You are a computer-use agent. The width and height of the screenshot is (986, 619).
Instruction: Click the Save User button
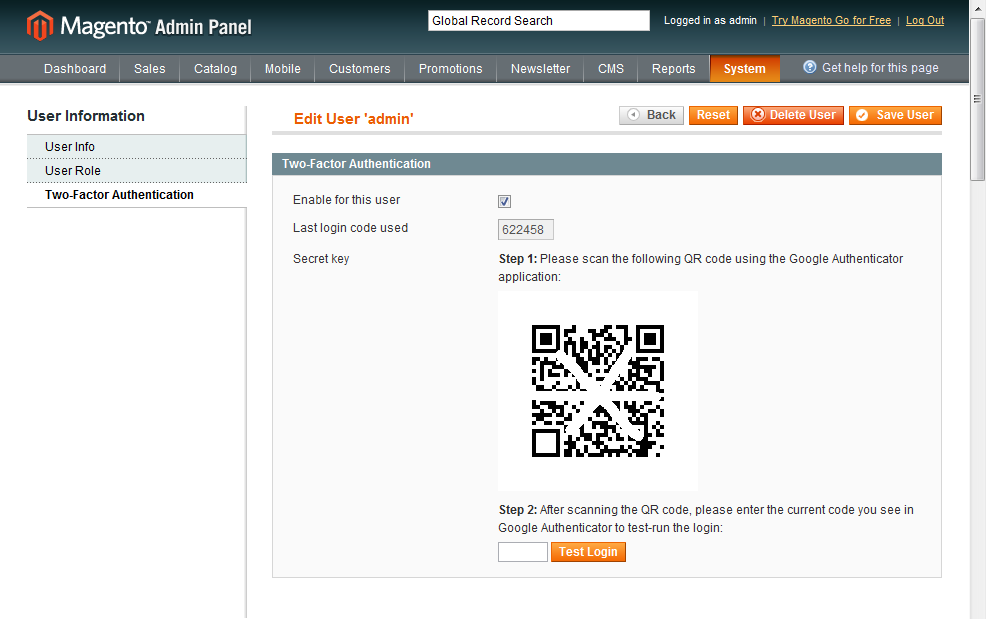pos(895,115)
